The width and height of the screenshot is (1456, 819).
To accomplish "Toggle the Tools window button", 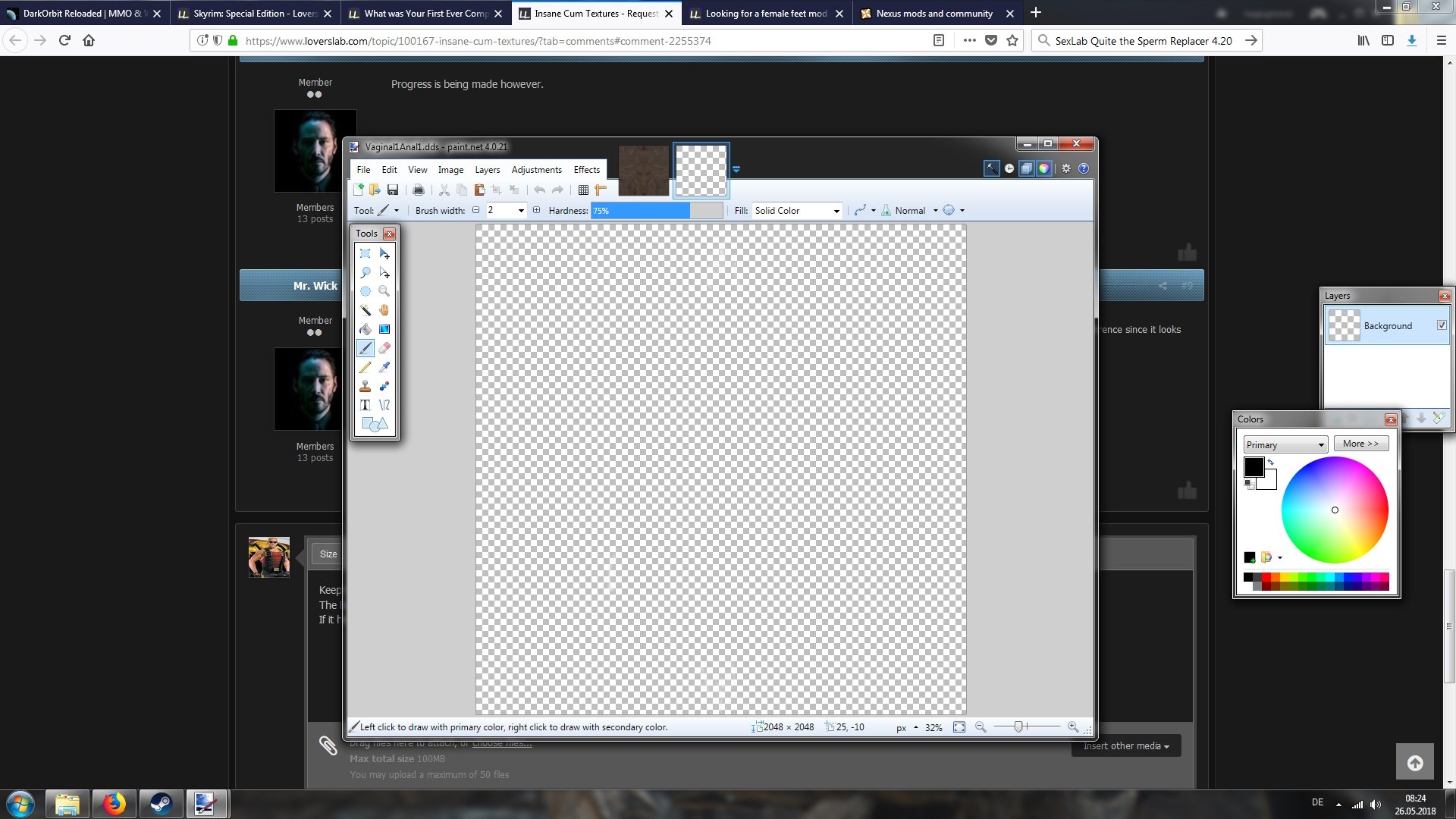I will pos(992,168).
